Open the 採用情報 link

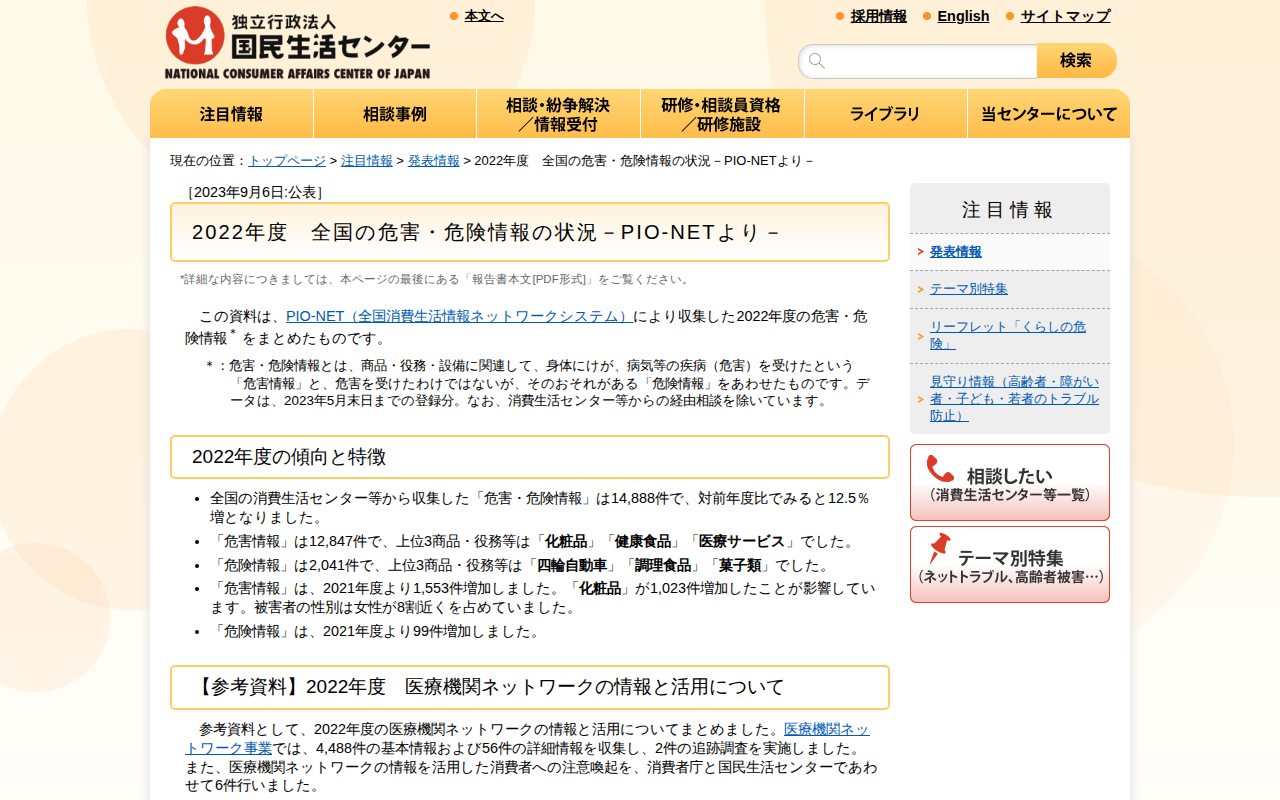[x=879, y=16]
